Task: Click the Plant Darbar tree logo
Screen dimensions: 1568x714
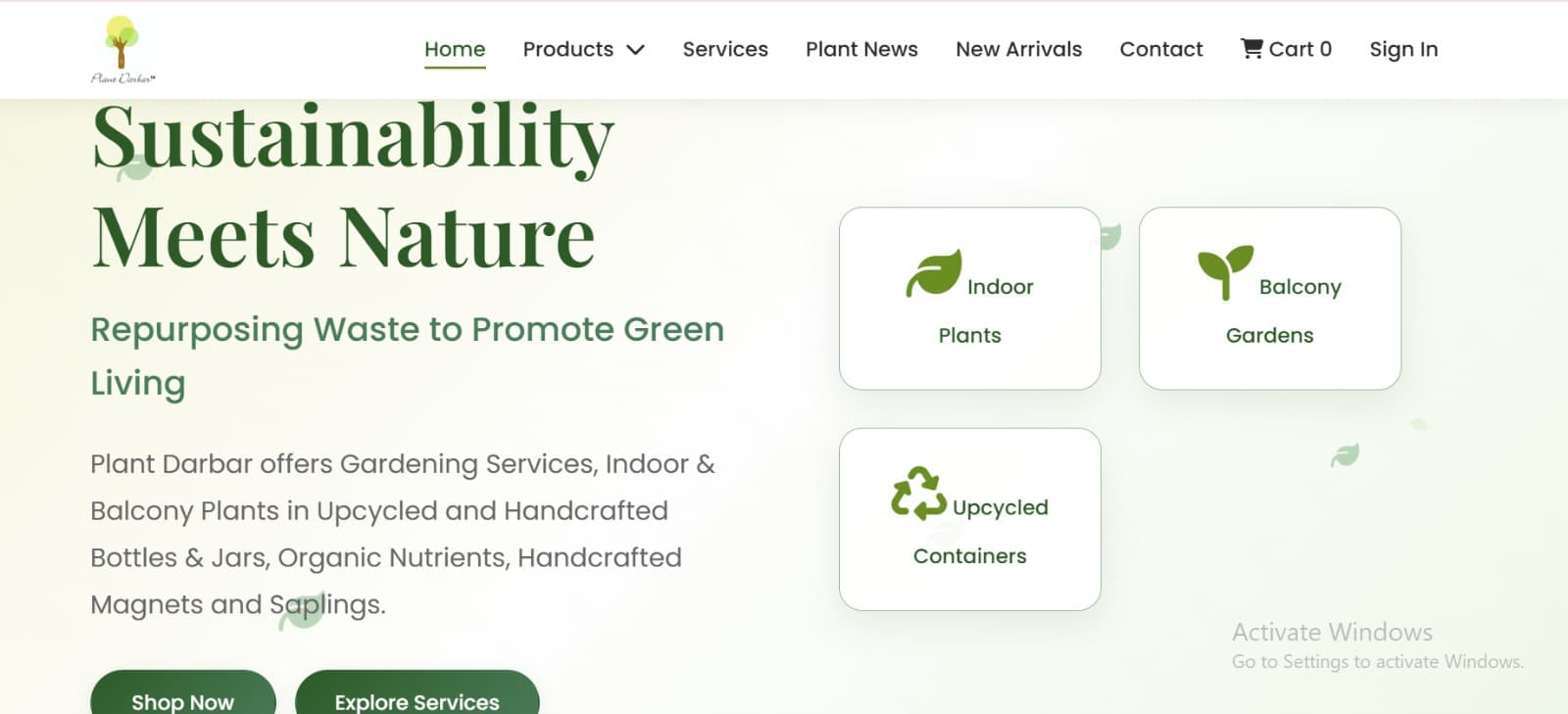Action: (x=122, y=49)
